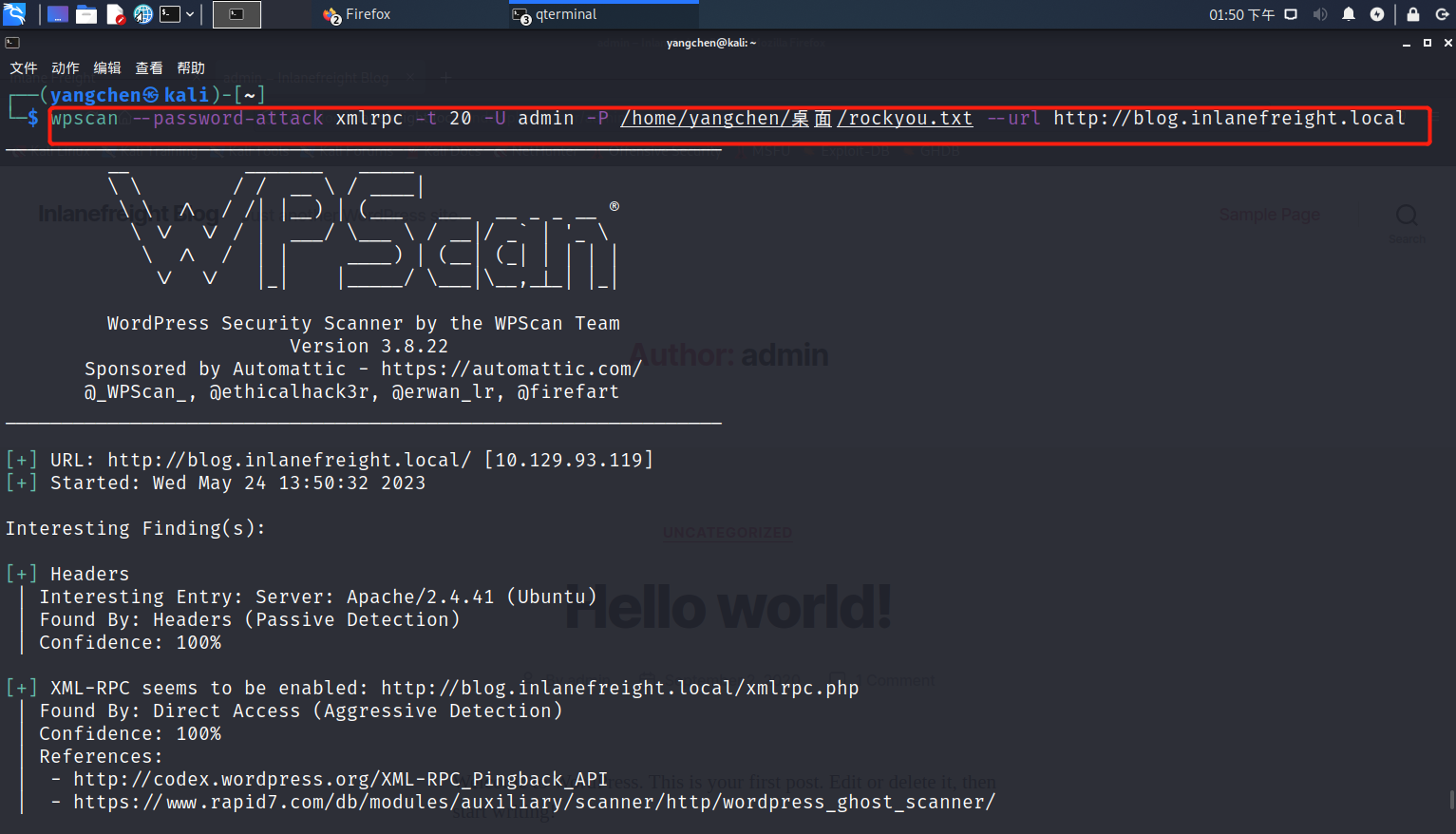The height and width of the screenshot is (834, 1456).
Task: Click the show desktop panel icon
Action: pyautogui.click(x=58, y=14)
